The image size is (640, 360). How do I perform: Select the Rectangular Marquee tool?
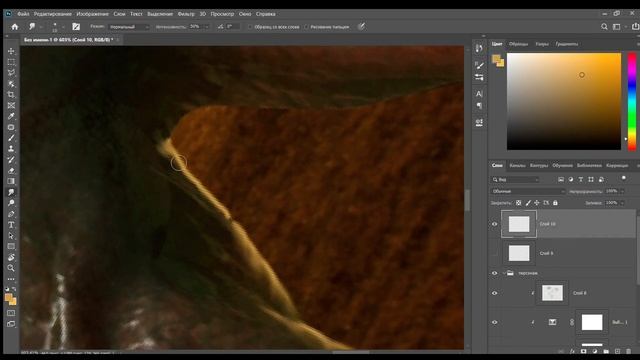(11, 62)
